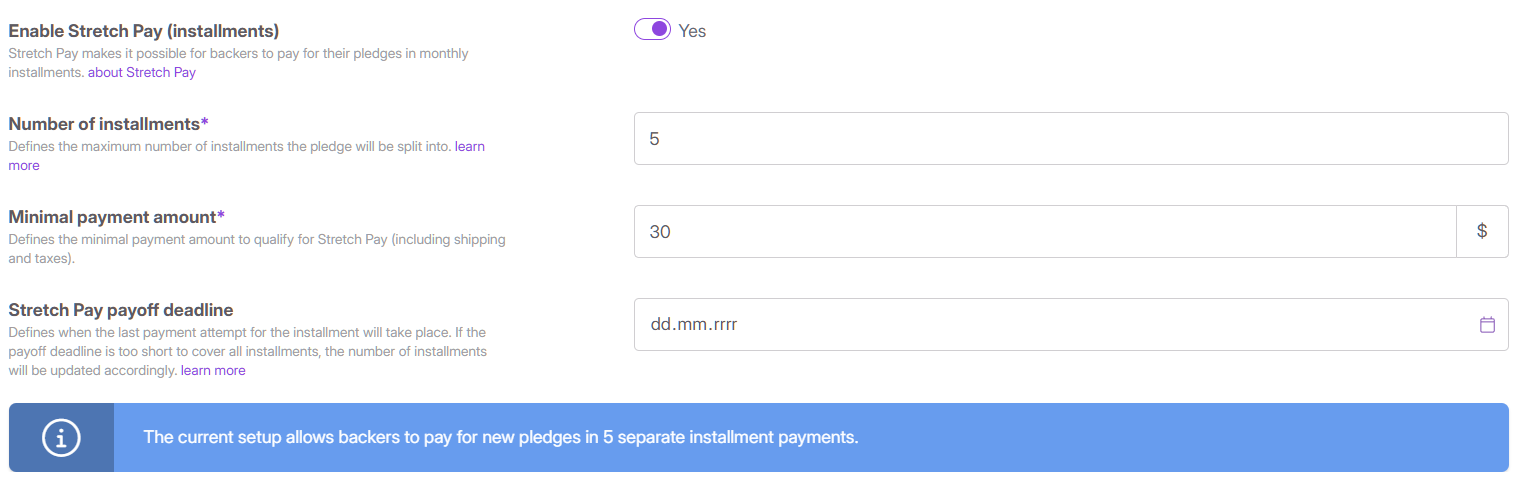Toggle the Enable Stretch Pay switch
Screen dimensions: 1520x483
(x=651, y=30)
